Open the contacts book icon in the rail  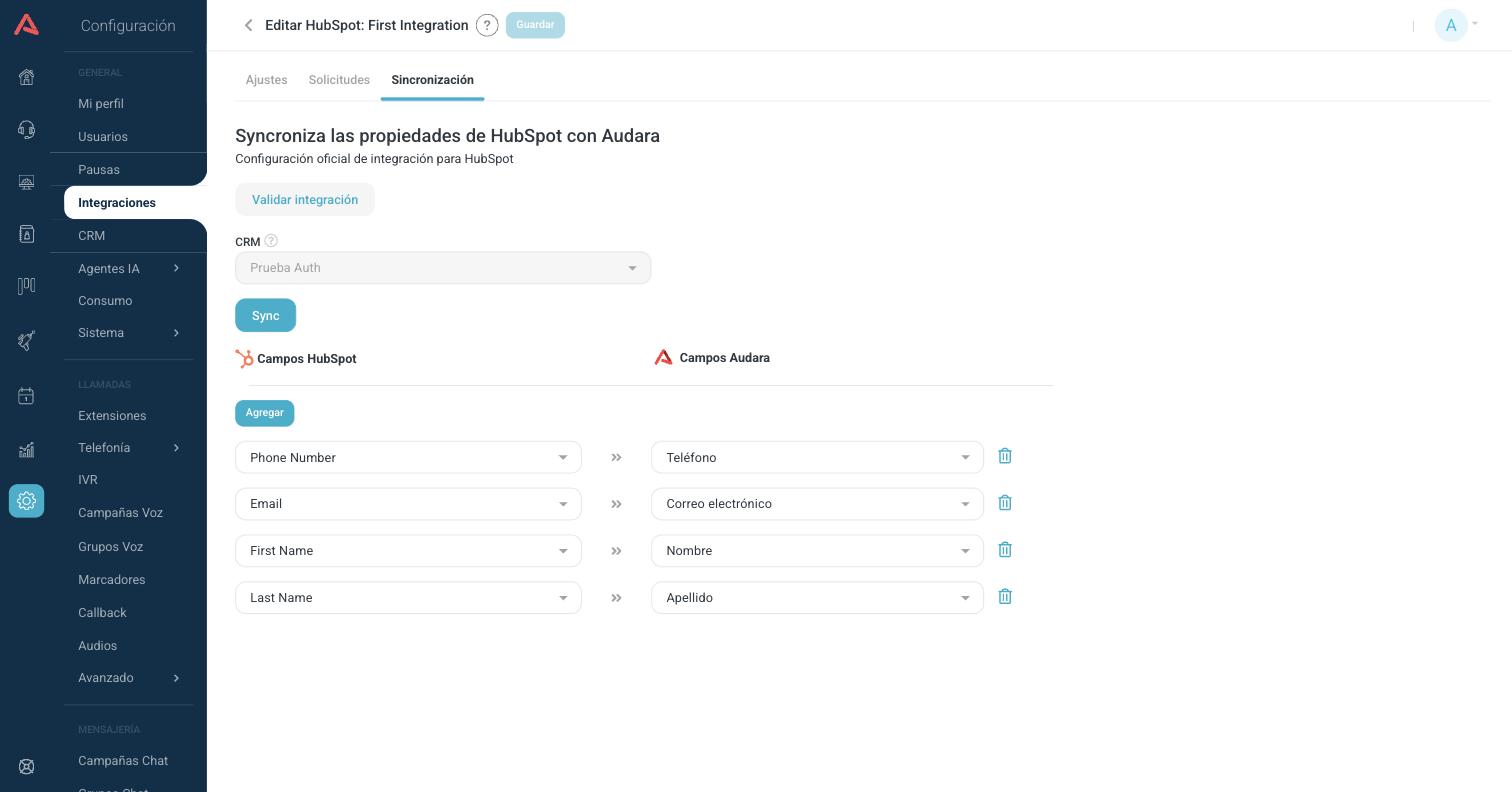(26, 234)
